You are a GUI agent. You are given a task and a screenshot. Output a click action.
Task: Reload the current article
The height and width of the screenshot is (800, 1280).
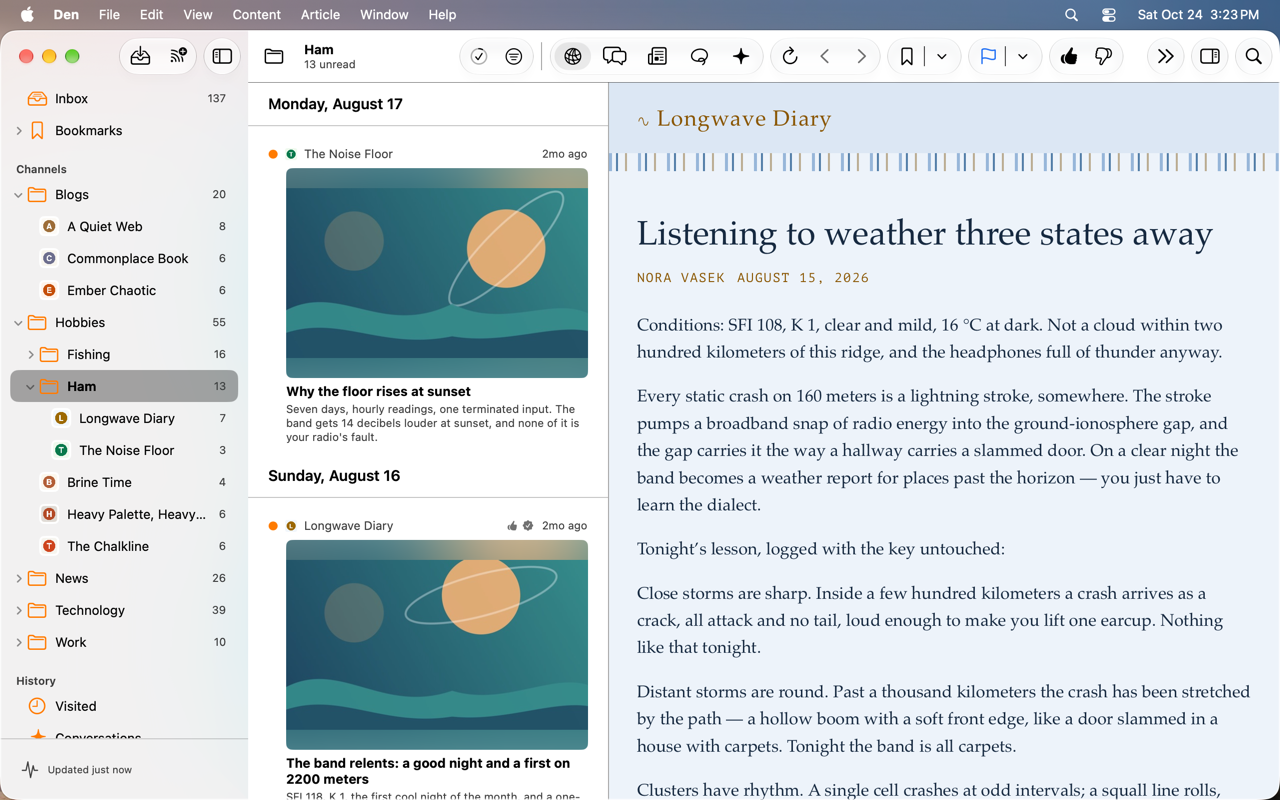coord(790,57)
